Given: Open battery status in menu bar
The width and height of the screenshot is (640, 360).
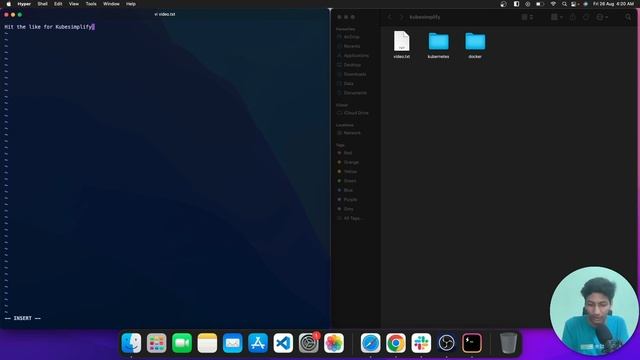Looking at the screenshot, I should point(540,4).
